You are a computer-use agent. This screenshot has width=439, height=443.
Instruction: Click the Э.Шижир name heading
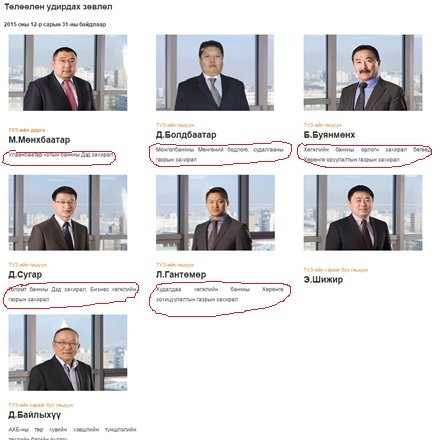(323, 279)
